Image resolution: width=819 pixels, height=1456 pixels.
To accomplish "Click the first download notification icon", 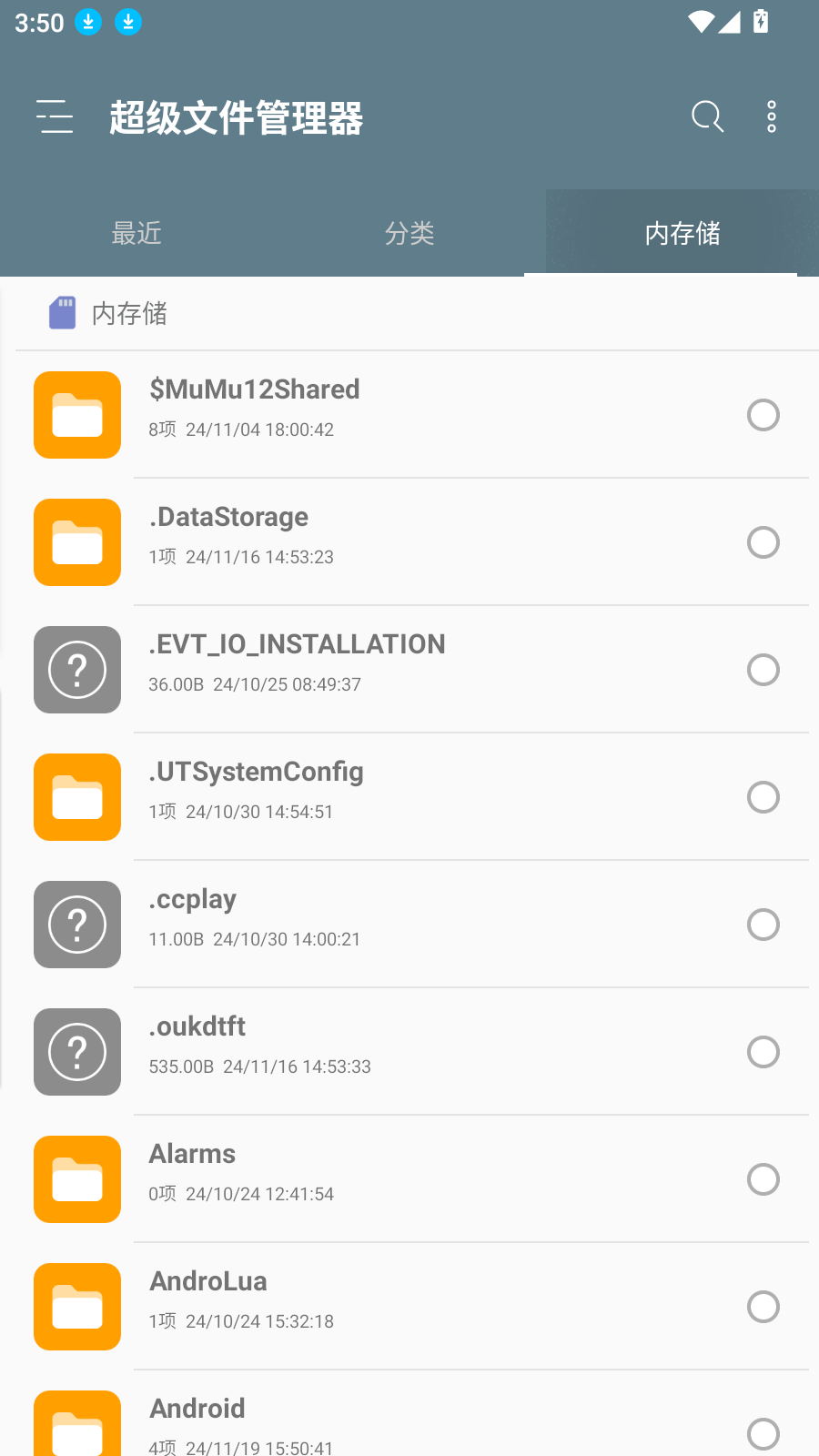I will [88, 21].
